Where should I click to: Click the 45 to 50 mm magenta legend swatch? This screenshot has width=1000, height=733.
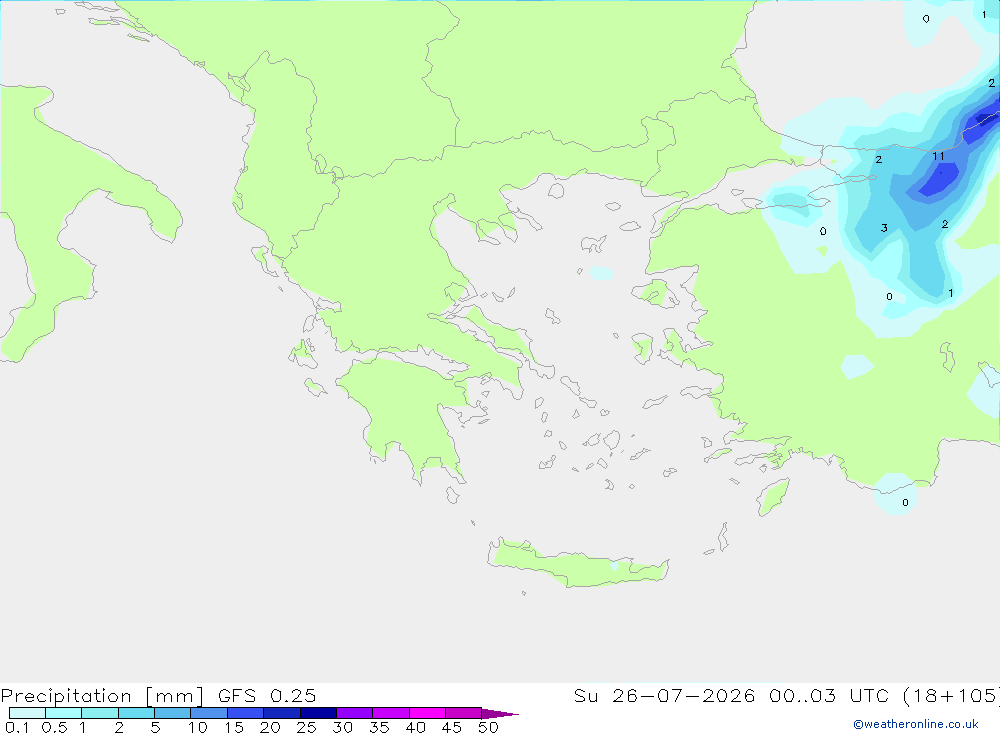pyautogui.click(x=463, y=713)
